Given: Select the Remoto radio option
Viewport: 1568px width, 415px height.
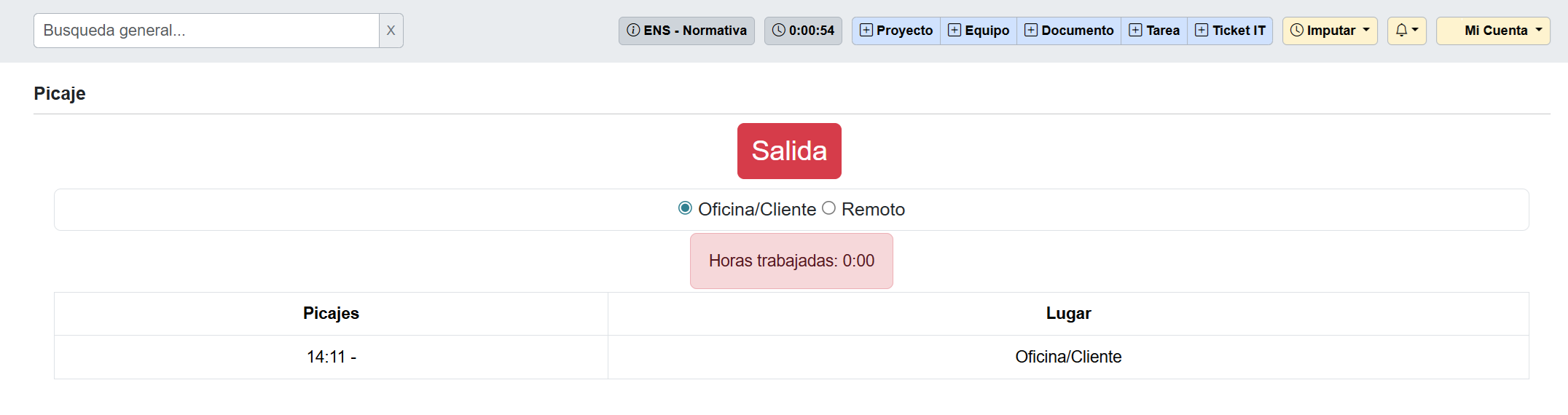Looking at the screenshot, I should pos(828,208).
